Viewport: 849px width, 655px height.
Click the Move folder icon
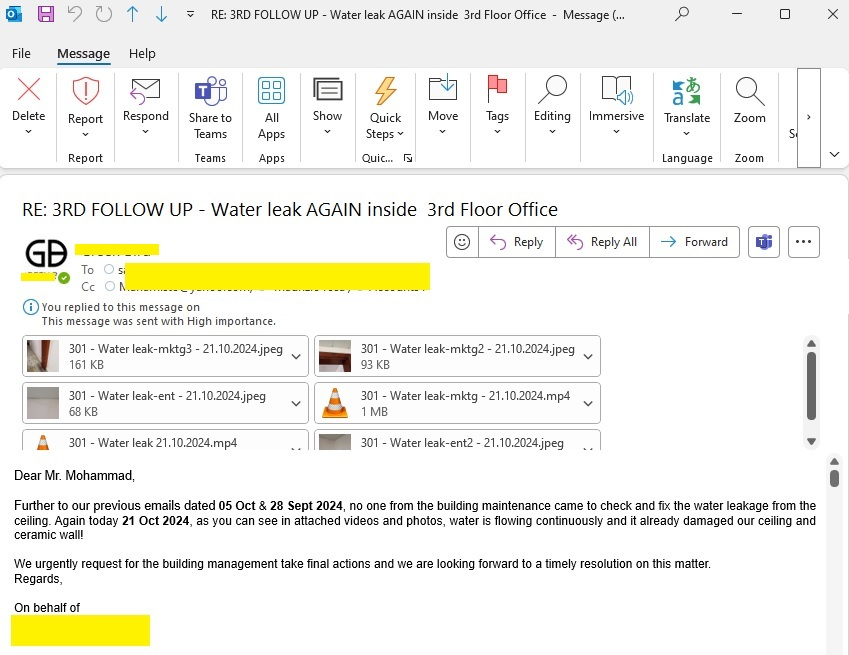pos(443,88)
